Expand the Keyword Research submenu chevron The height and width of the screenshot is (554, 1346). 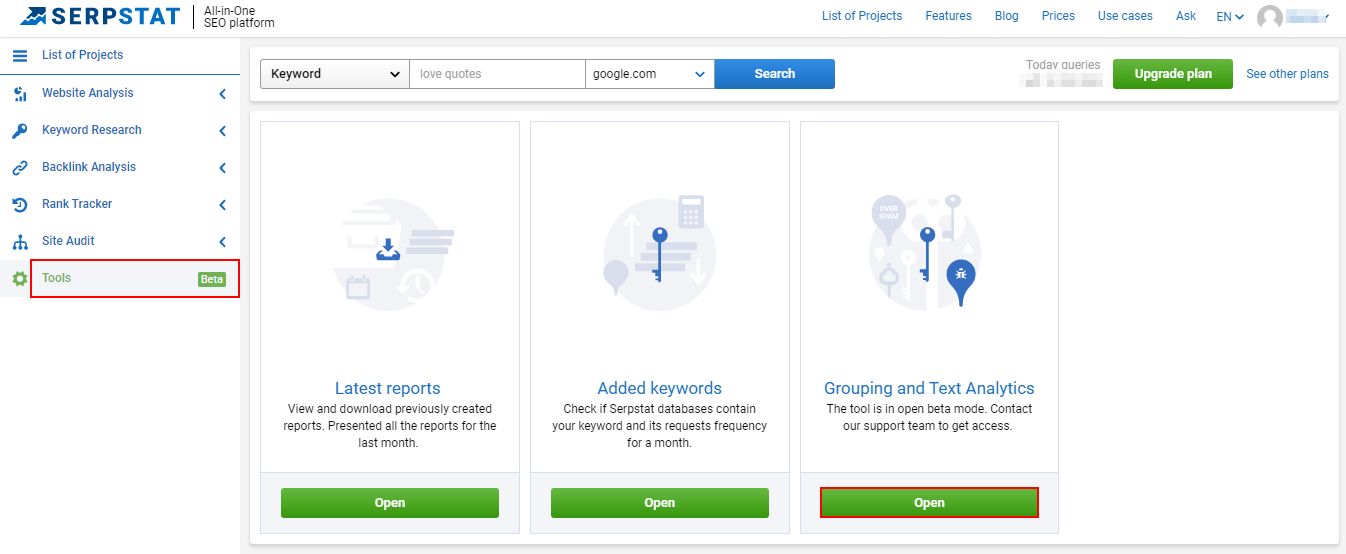click(x=223, y=131)
